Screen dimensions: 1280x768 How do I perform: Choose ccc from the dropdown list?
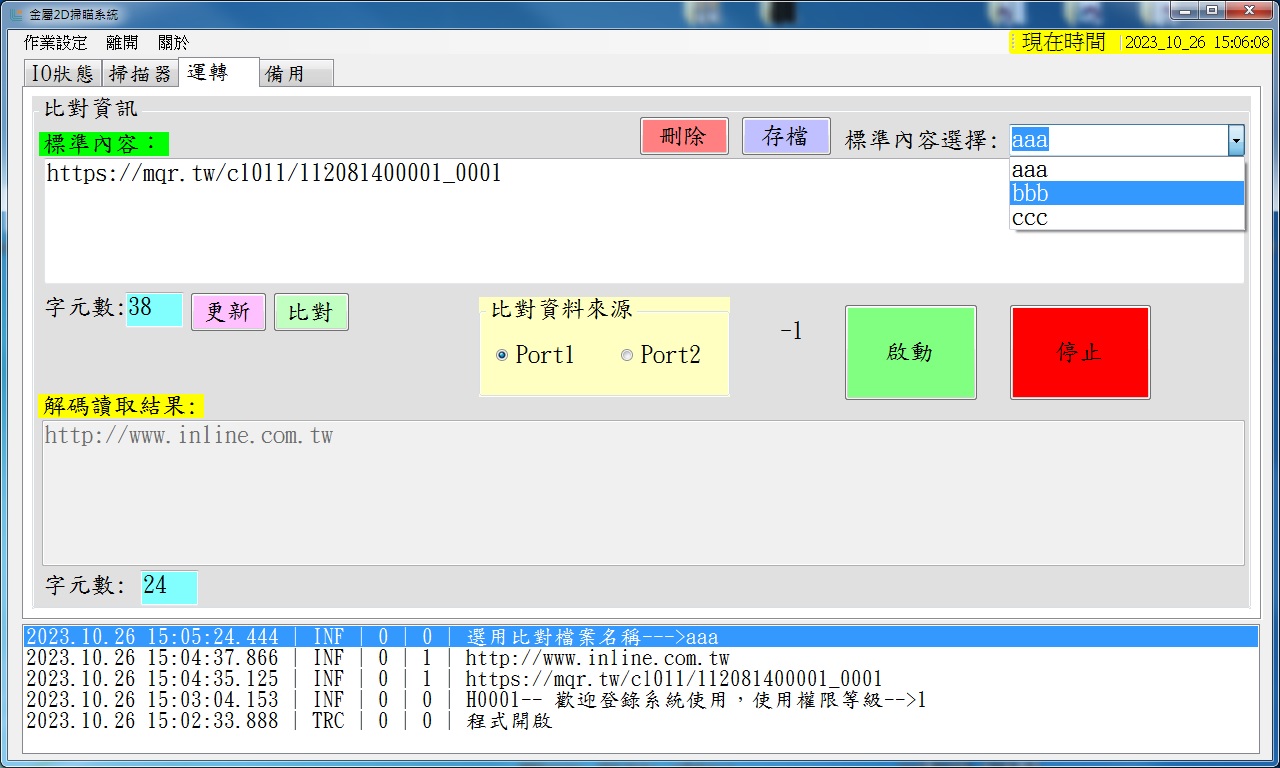(x=1127, y=218)
